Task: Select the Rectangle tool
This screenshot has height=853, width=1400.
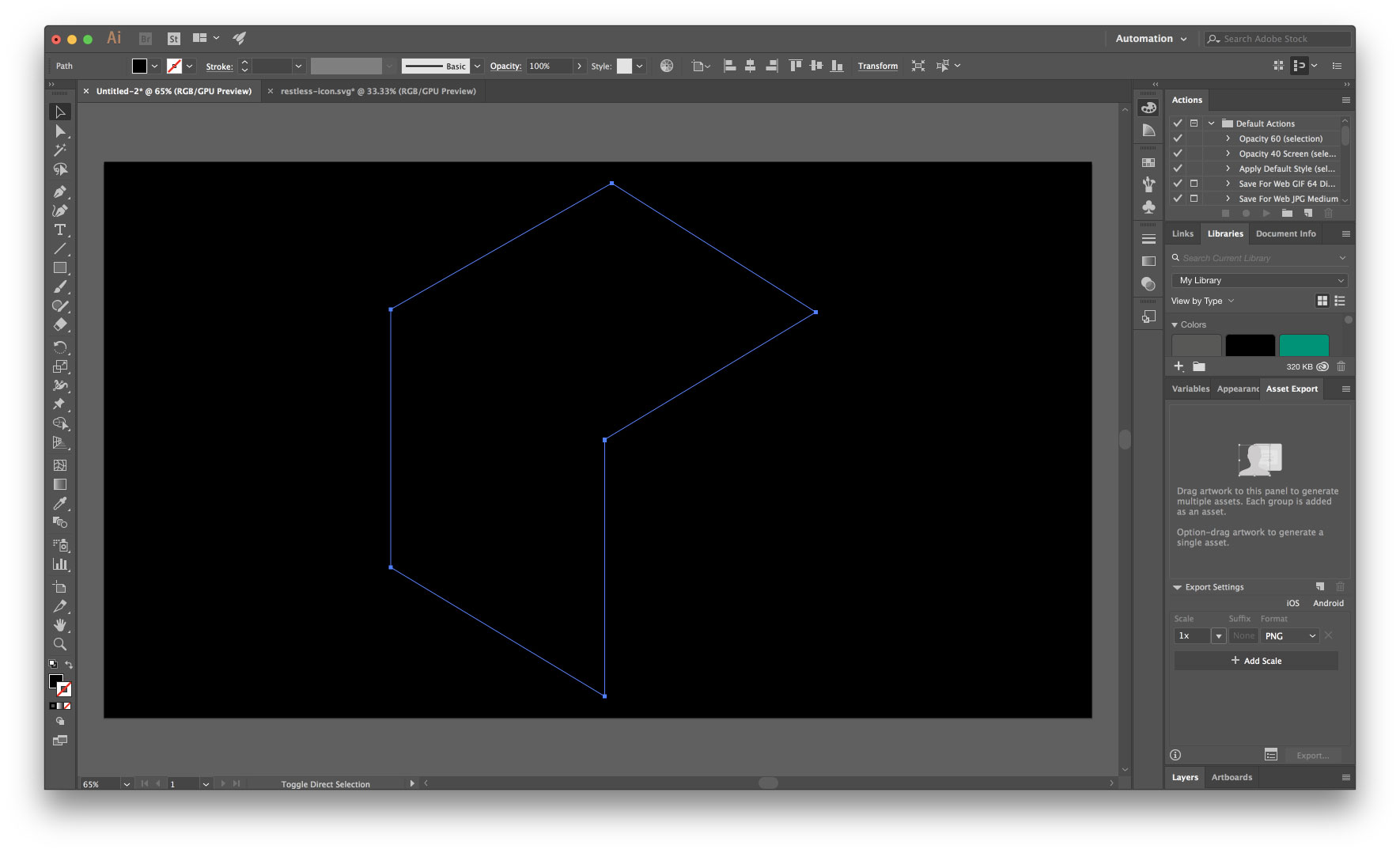Action: click(x=60, y=268)
